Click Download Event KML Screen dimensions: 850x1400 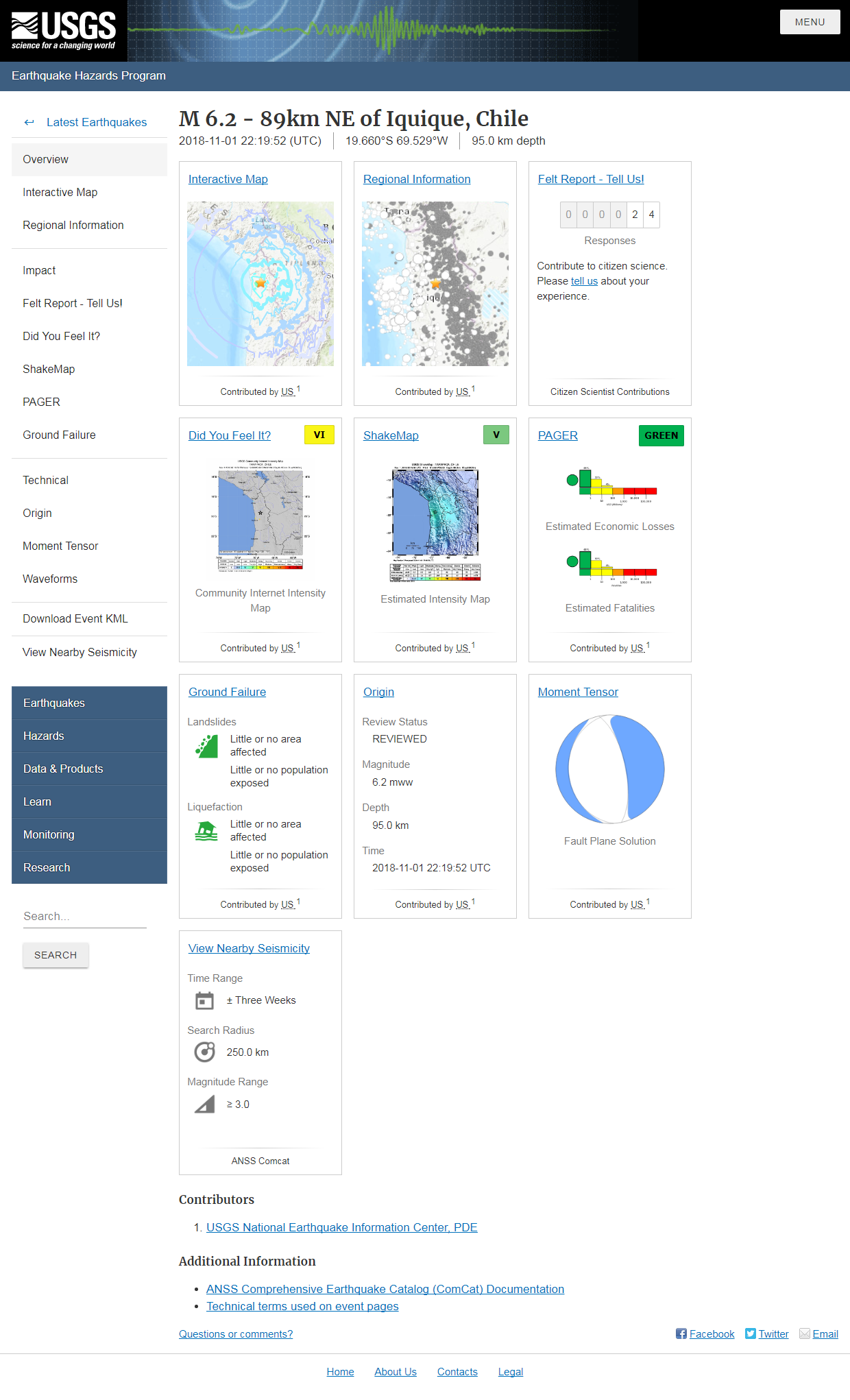click(x=89, y=618)
